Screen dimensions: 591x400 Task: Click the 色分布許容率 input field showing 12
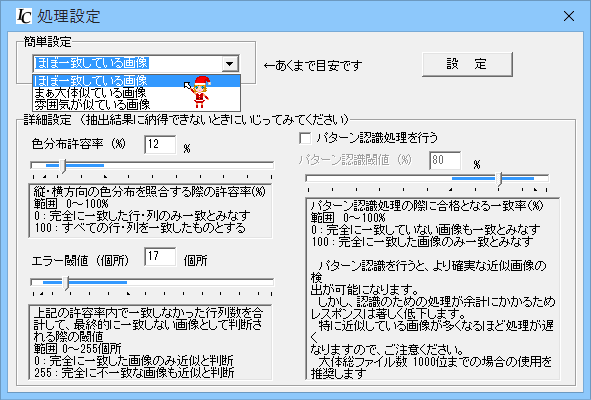point(160,144)
